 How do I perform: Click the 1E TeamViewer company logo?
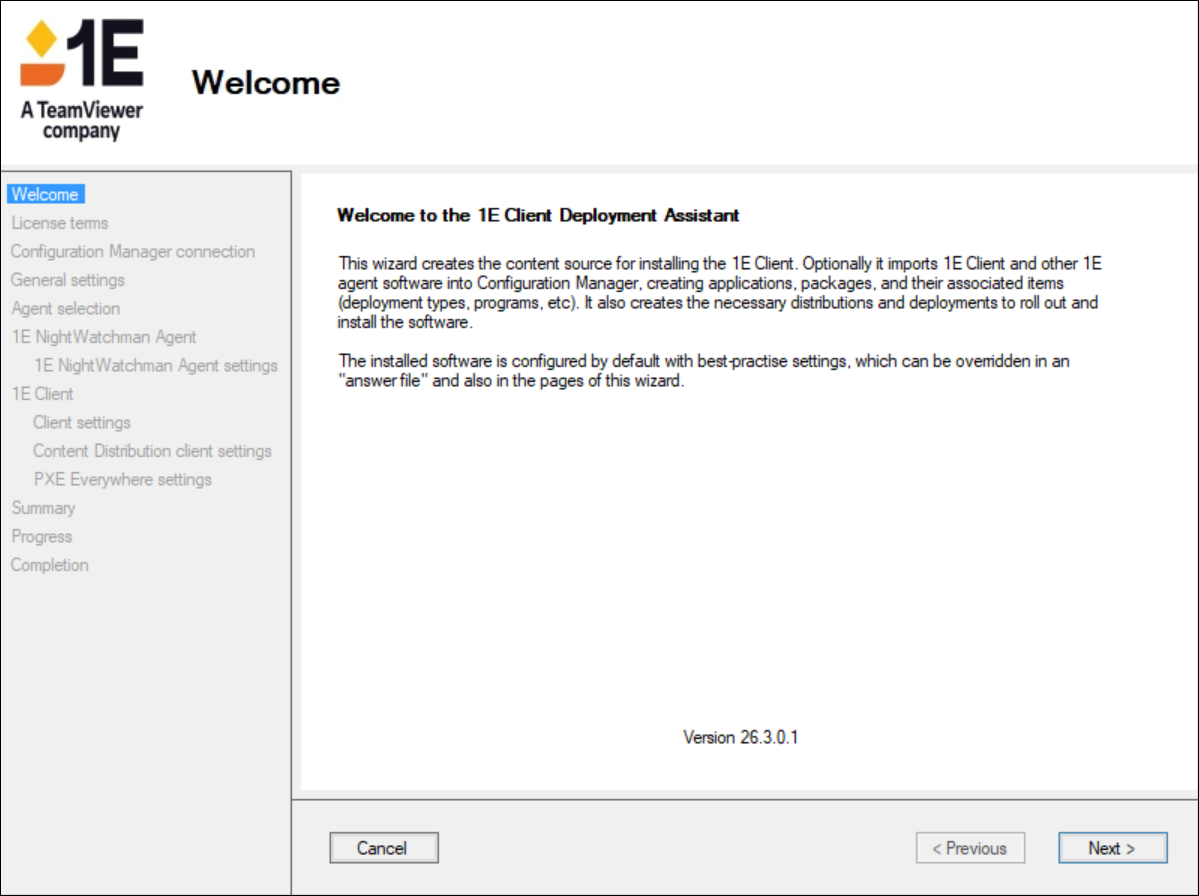[82, 80]
